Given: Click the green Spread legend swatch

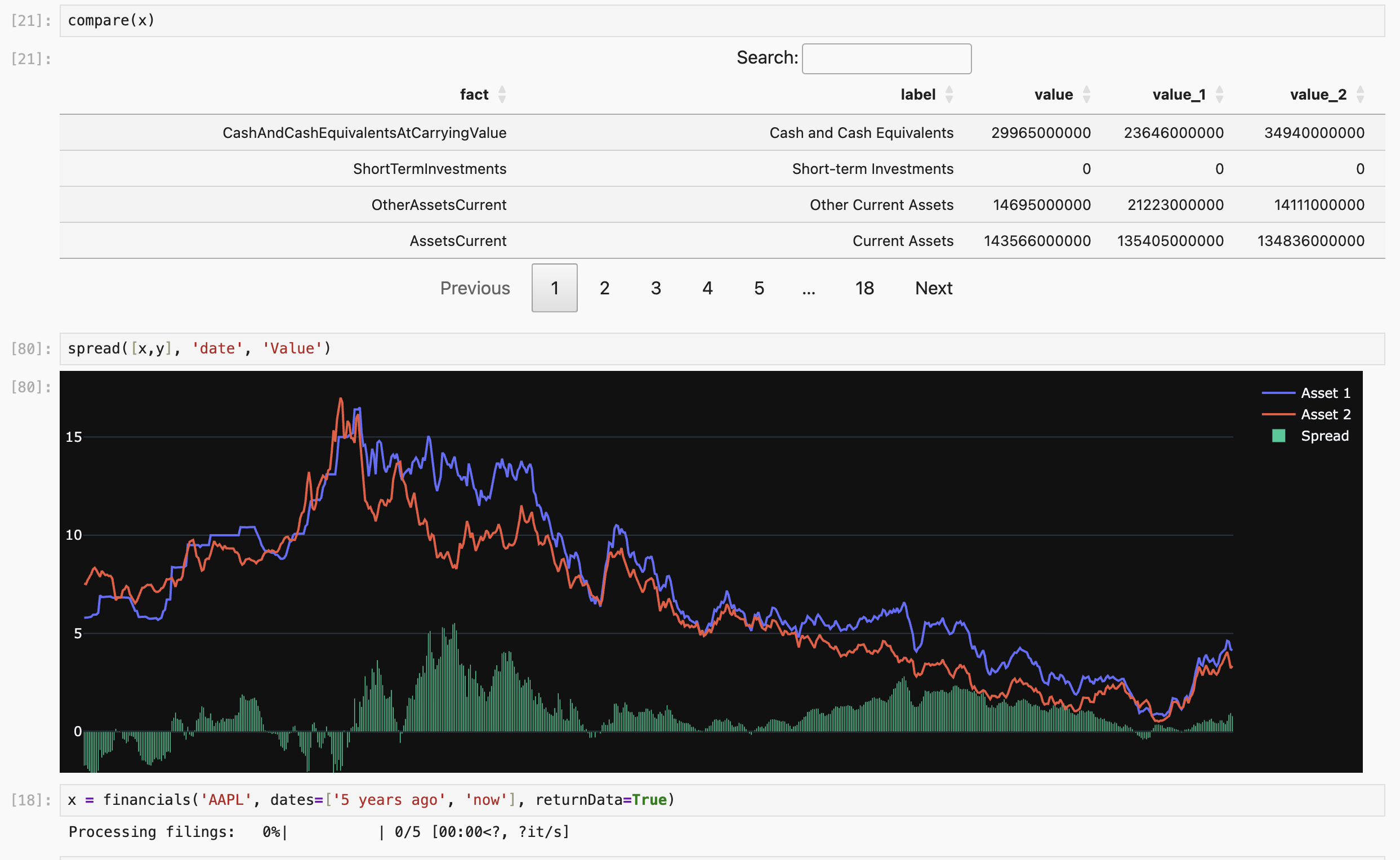Looking at the screenshot, I should tap(1279, 436).
